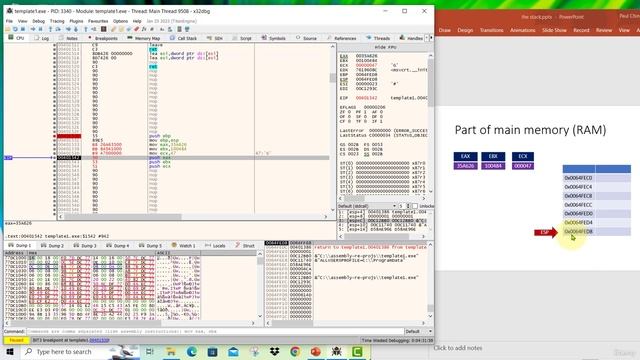
Task: Open the Task View icon on taskbar
Action: (149, 351)
